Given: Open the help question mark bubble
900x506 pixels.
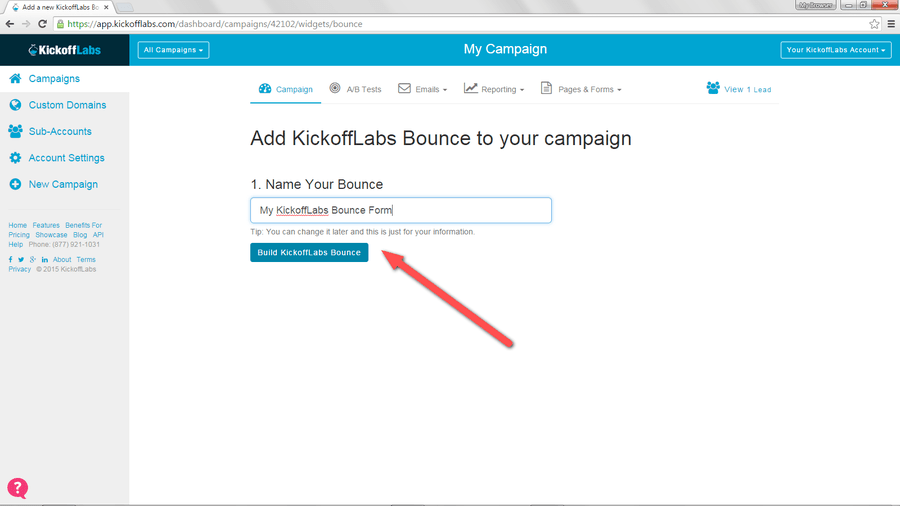Looking at the screenshot, I should [x=18, y=488].
